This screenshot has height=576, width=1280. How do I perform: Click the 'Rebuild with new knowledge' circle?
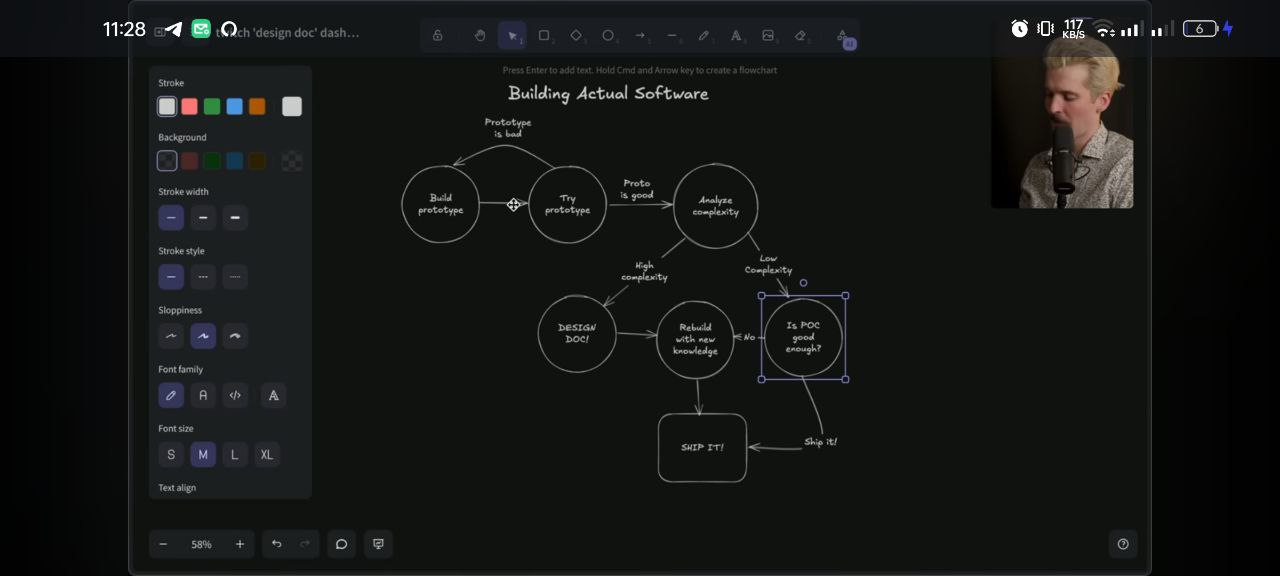[x=695, y=339]
